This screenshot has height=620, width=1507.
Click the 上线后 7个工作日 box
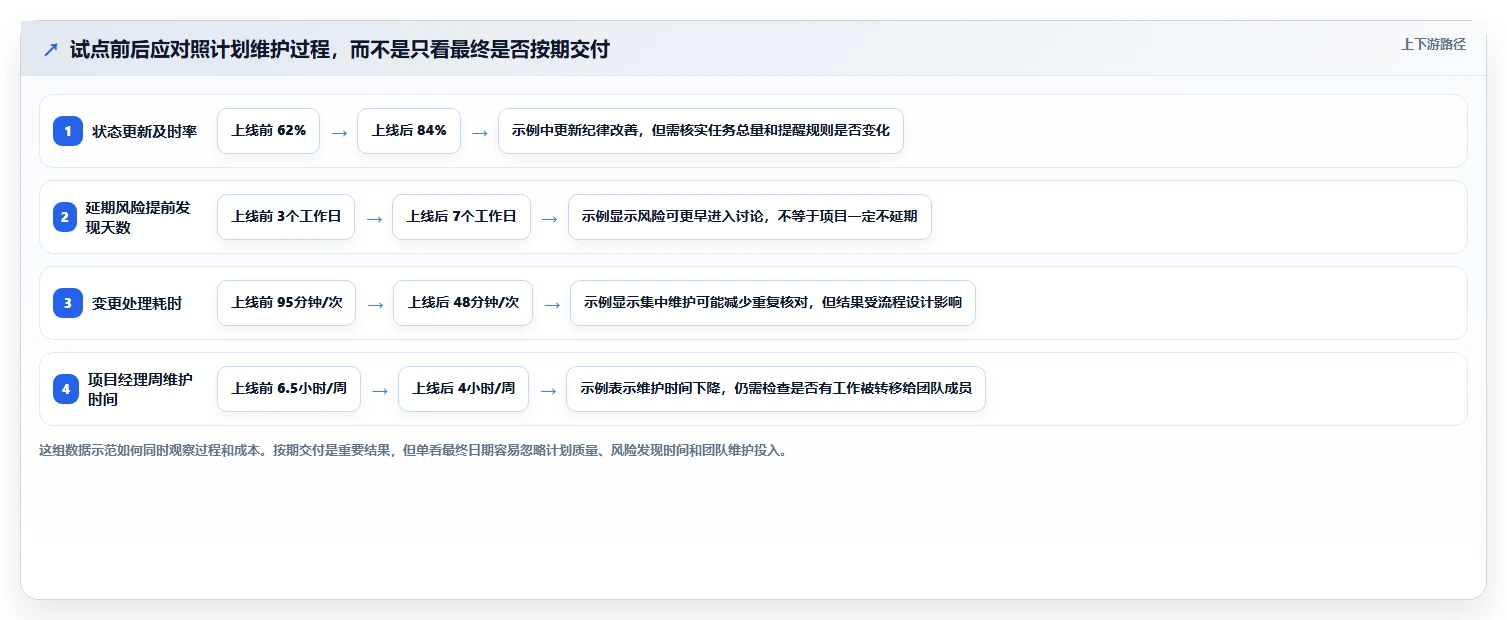(x=462, y=217)
